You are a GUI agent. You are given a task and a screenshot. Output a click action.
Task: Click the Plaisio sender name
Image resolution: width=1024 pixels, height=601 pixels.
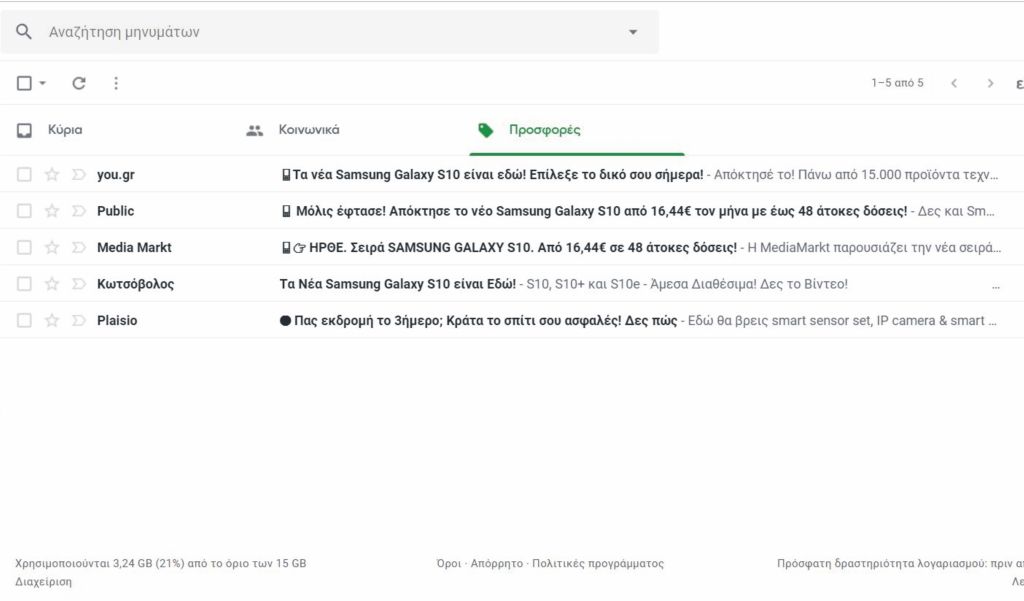pos(117,321)
